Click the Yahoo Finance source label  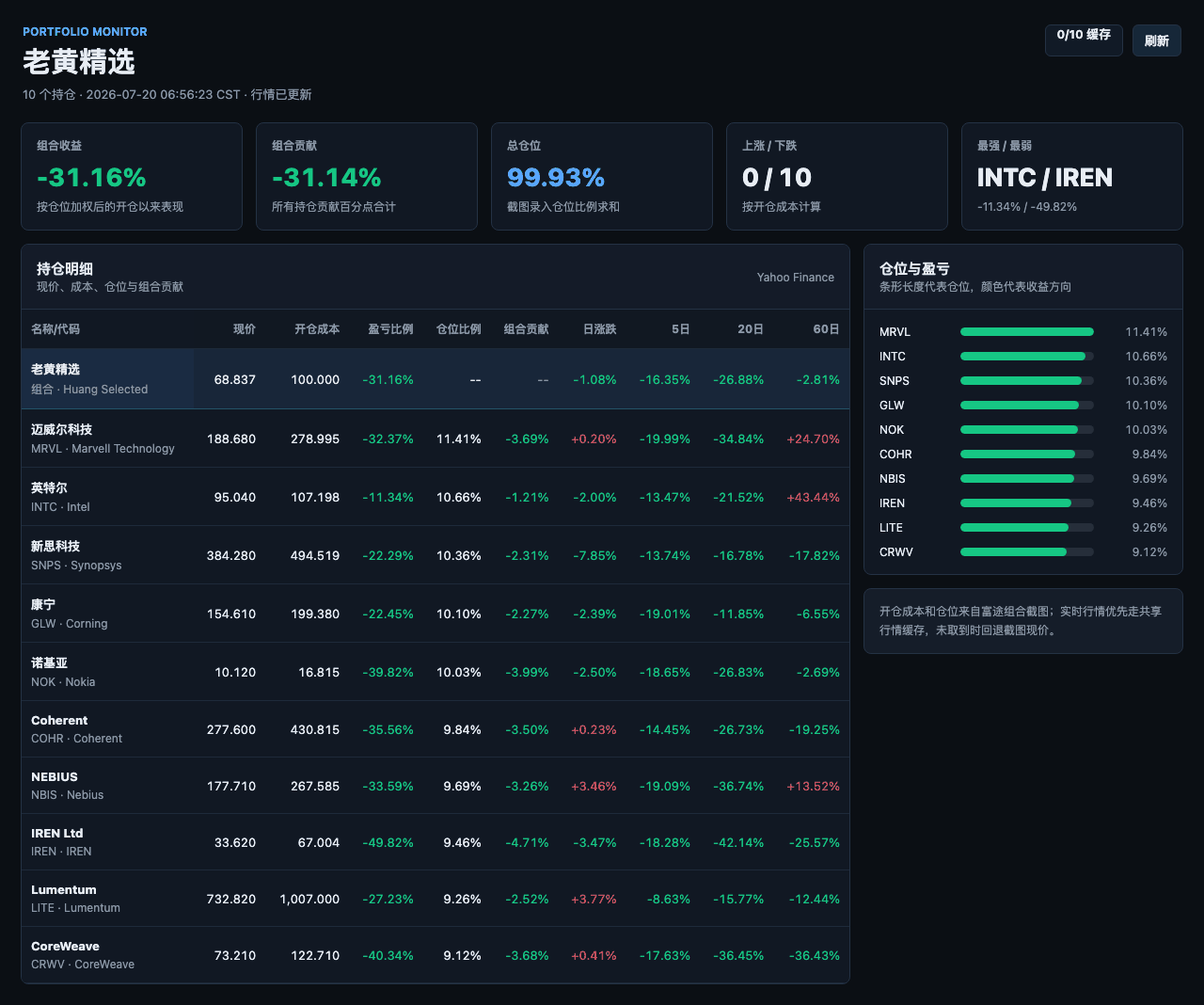click(796, 278)
